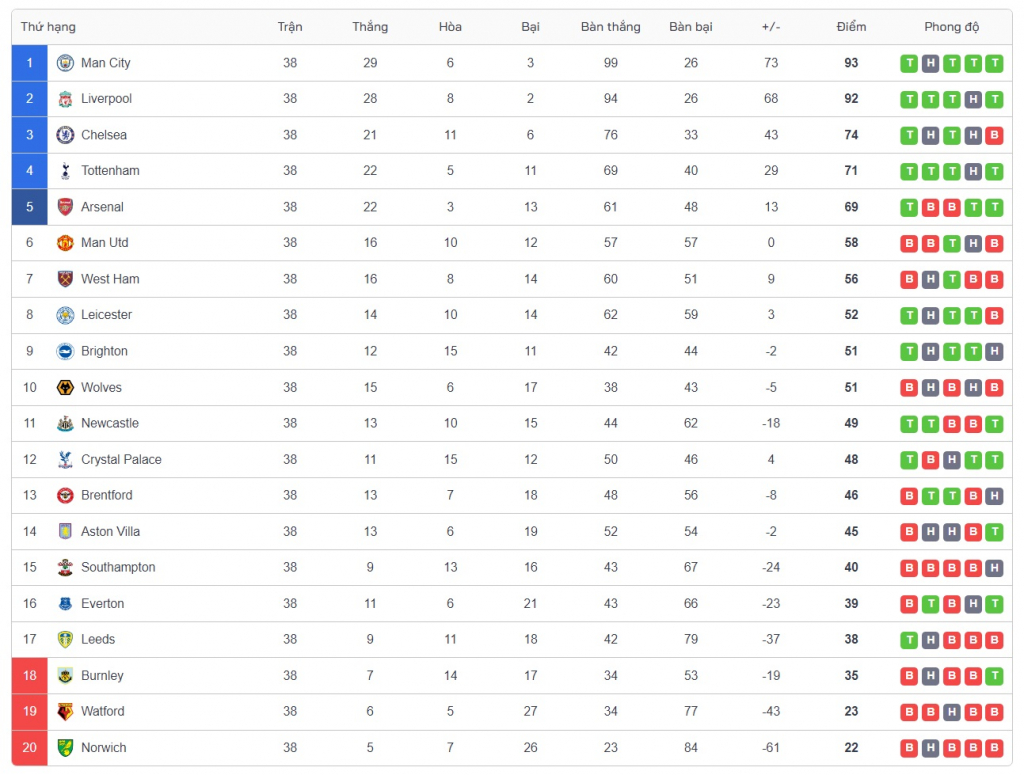
Task: Click Norwich's last red B form badge
Action: click(994, 748)
